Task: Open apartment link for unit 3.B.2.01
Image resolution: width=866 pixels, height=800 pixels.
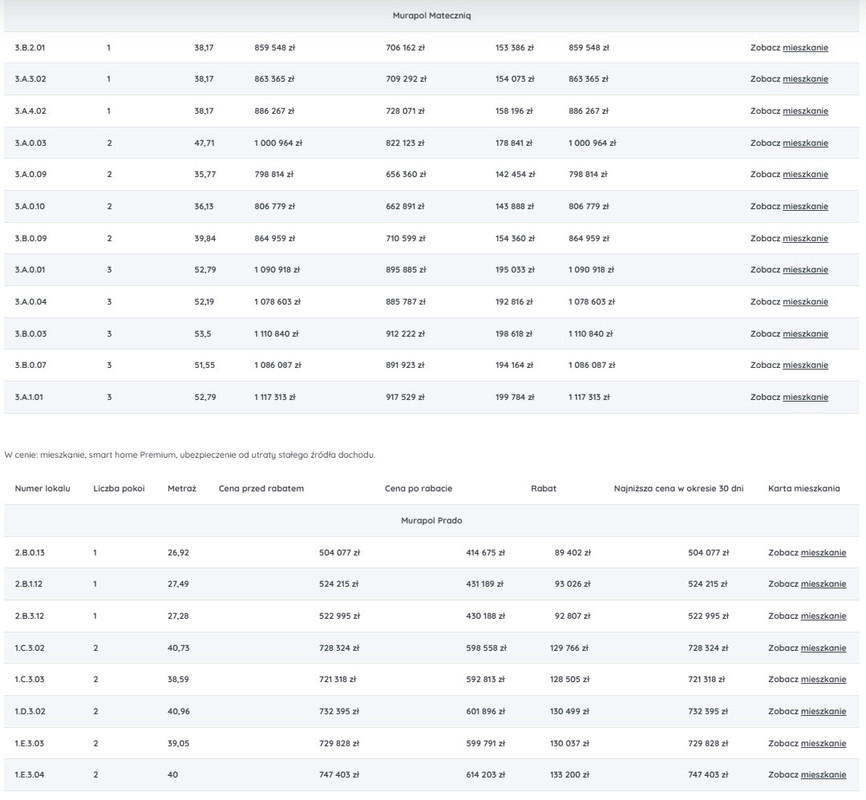Action: pos(805,48)
